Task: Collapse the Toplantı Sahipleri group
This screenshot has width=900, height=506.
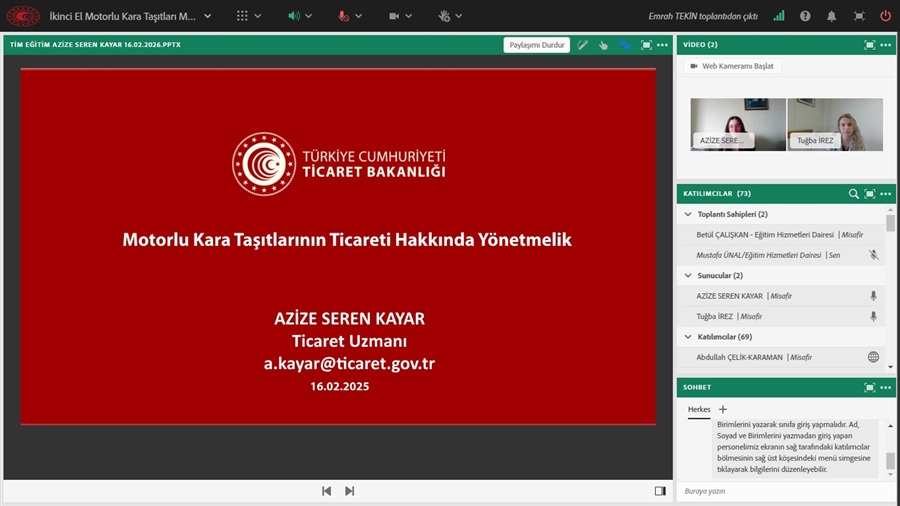Action: (x=687, y=214)
